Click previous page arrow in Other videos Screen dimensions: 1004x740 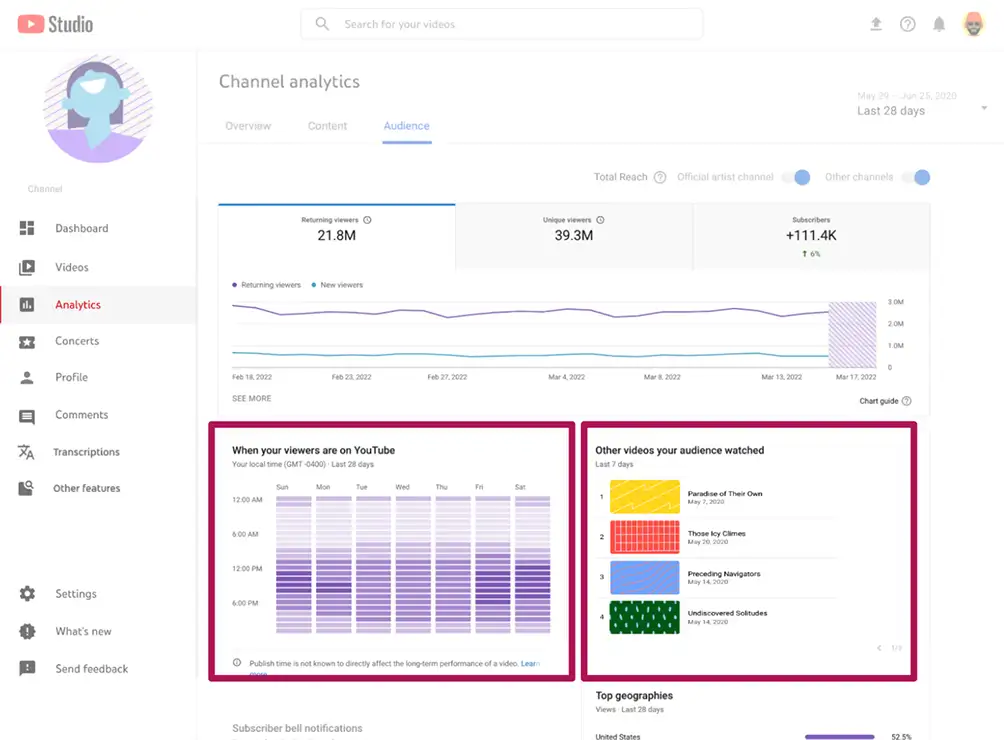click(879, 648)
